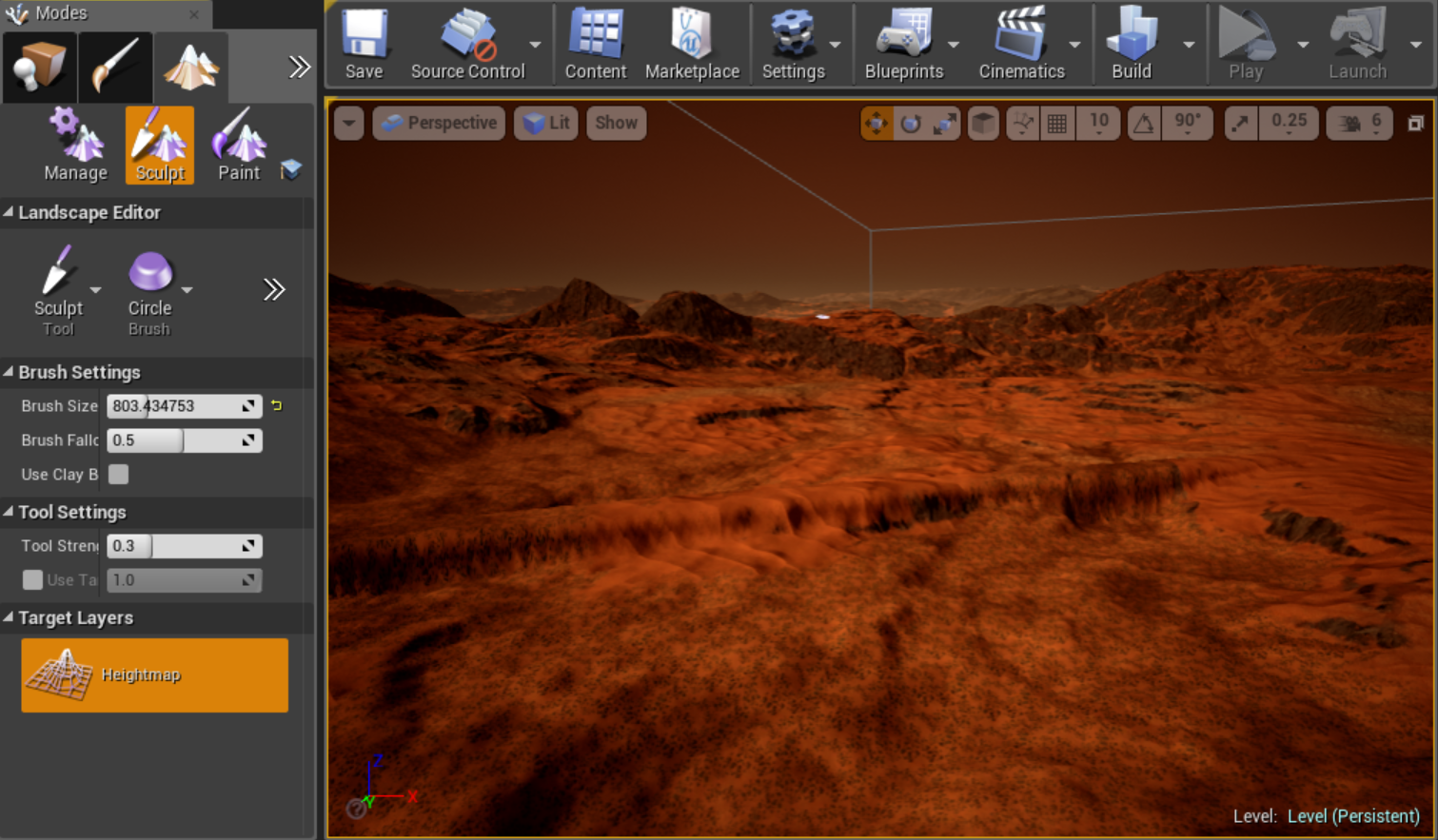Click the small icon beside Paint
Image resolution: width=1438 pixels, height=840 pixels.
click(x=291, y=169)
